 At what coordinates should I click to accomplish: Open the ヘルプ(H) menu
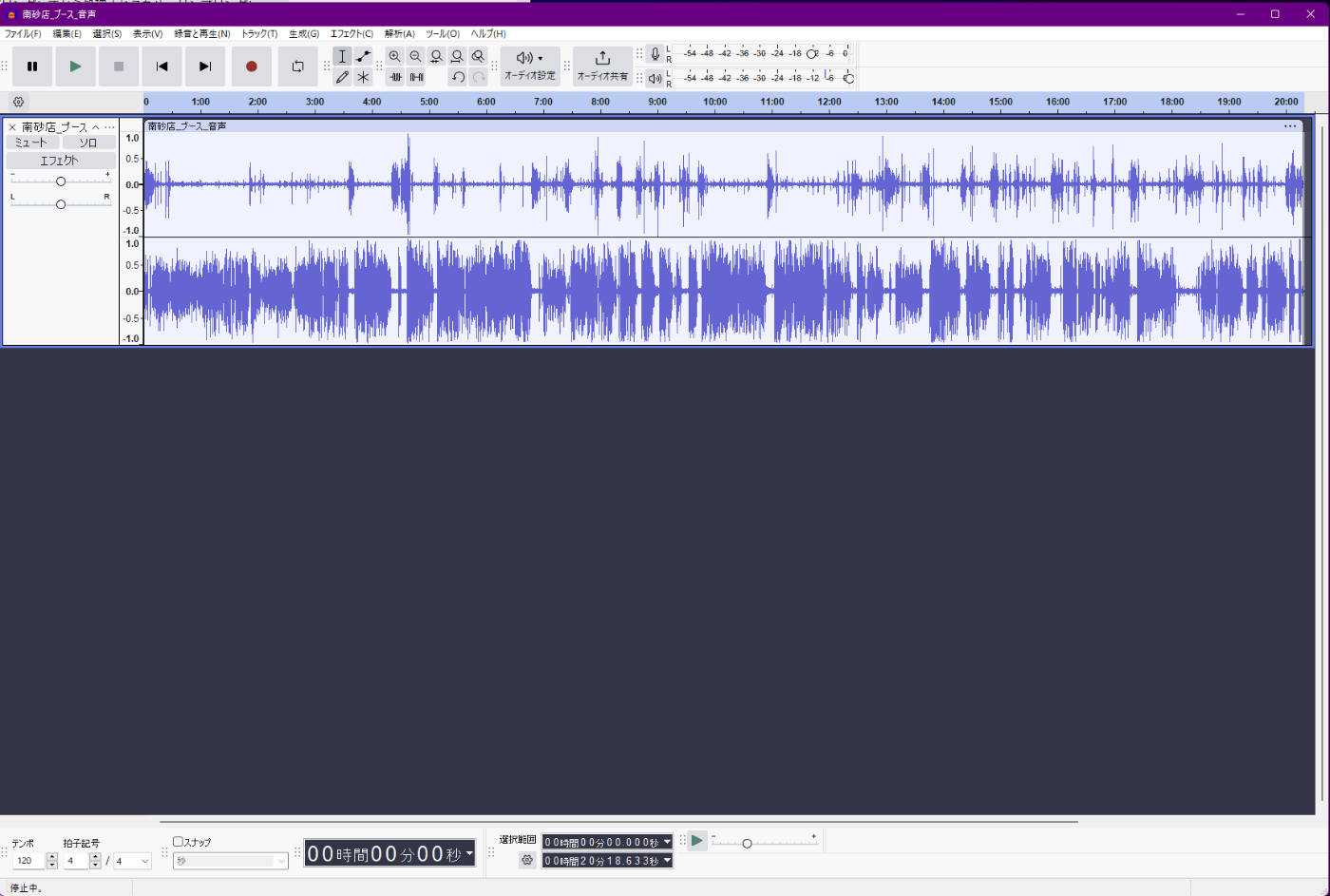click(x=488, y=34)
